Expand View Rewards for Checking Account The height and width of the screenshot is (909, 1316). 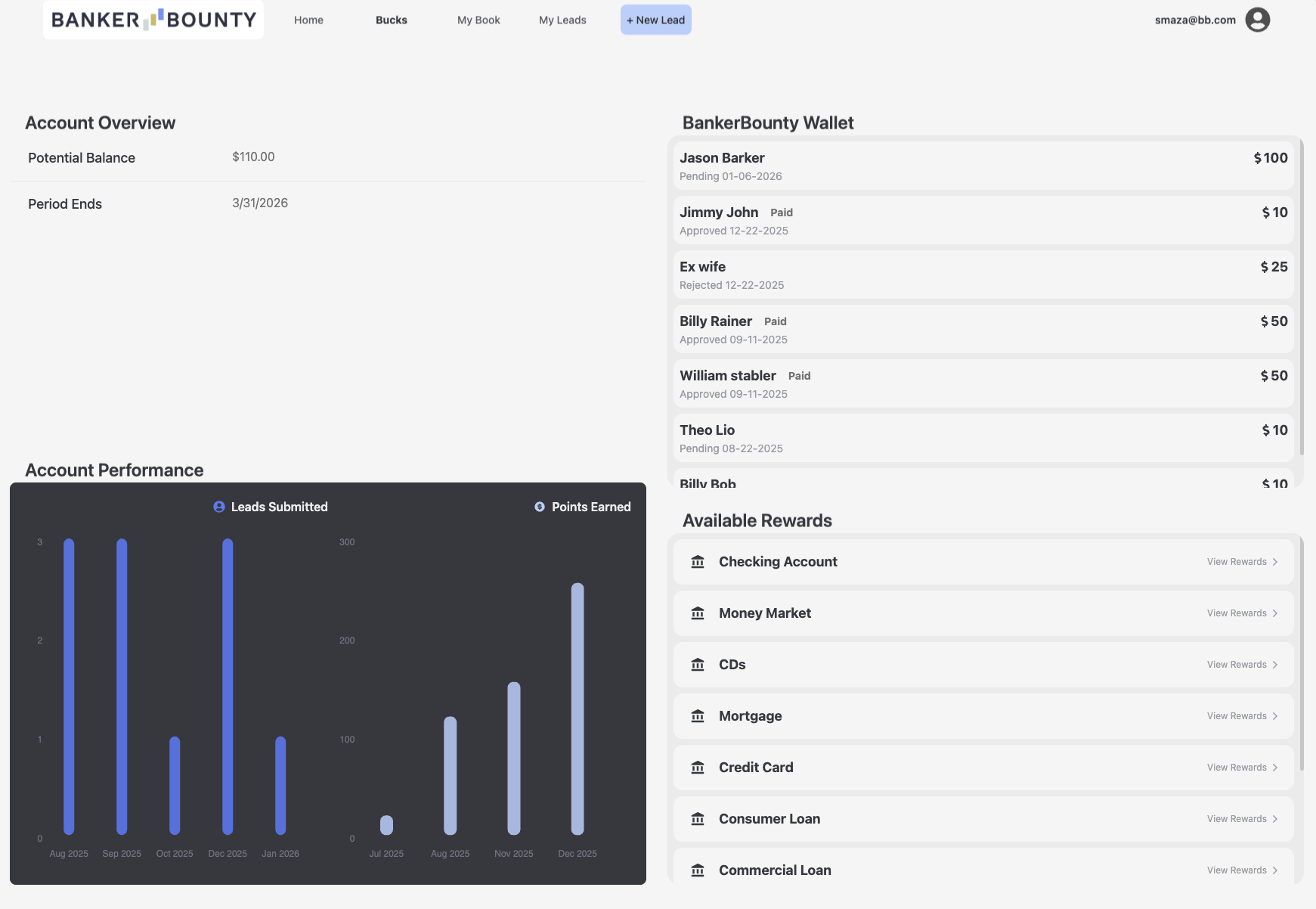pyautogui.click(x=1242, y=562)
